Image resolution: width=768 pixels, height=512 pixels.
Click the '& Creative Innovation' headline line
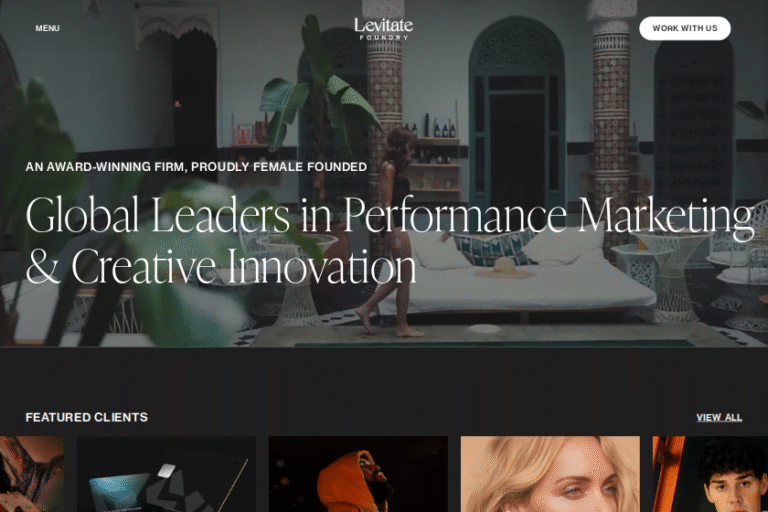[221, 266]
